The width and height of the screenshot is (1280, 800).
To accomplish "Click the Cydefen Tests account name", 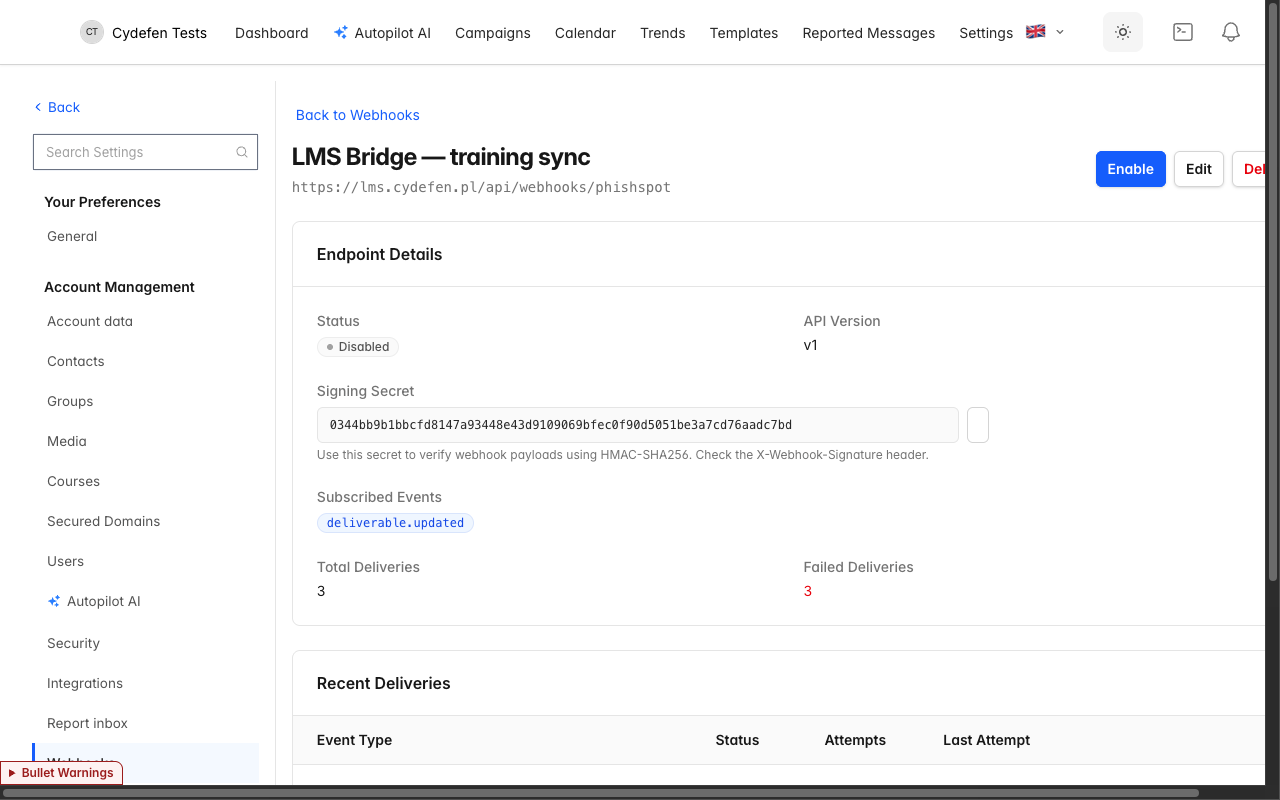I will point(160,33).
